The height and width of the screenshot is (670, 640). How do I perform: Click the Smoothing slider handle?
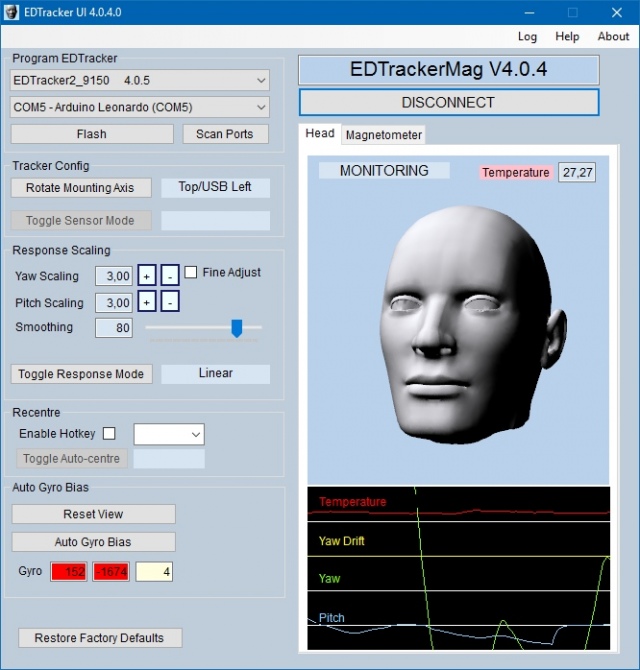237,328
